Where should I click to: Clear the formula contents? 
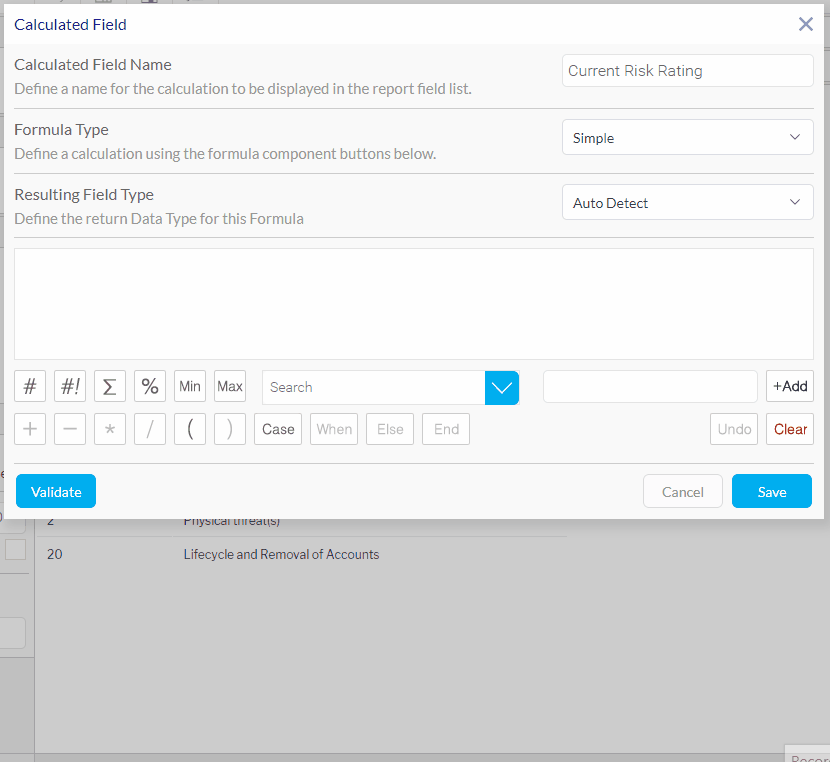[790, 429]
